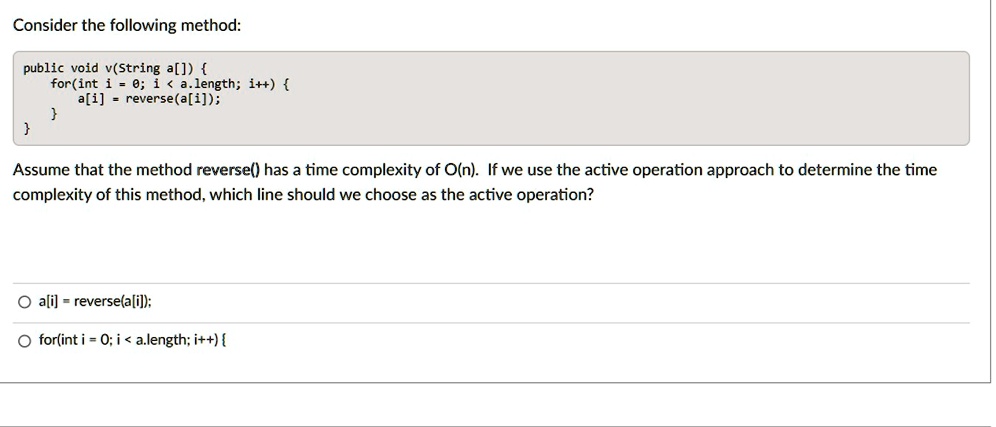Click the method's final closing brace
Screen dimensions: 996x427
pos(28,130)
